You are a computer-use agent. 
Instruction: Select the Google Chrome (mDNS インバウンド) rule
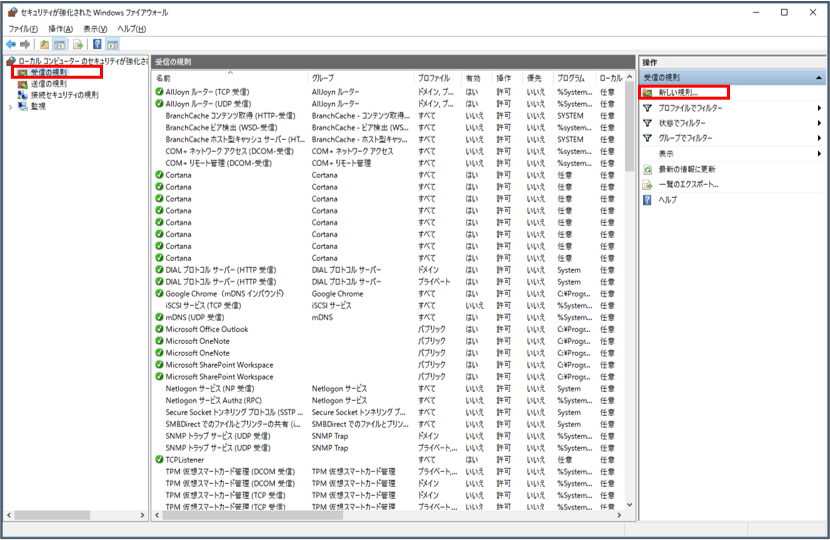click(224, 294)
